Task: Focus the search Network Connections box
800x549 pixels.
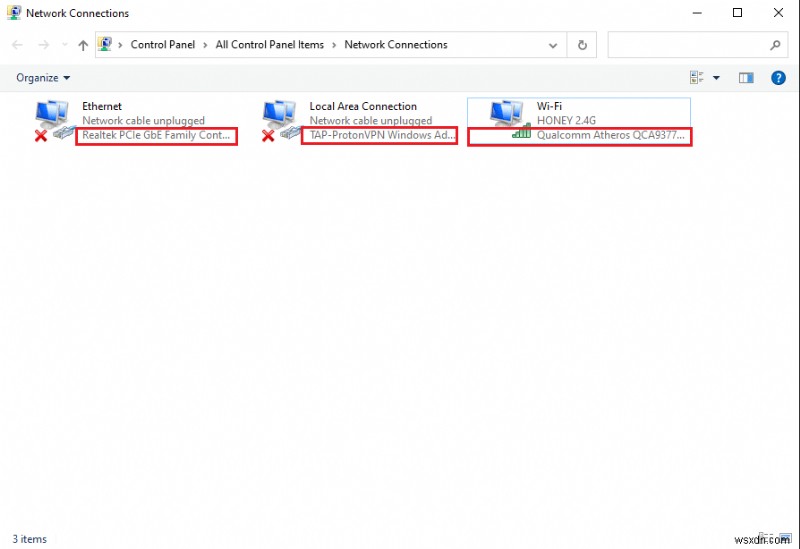Action: tap(697, 45)
